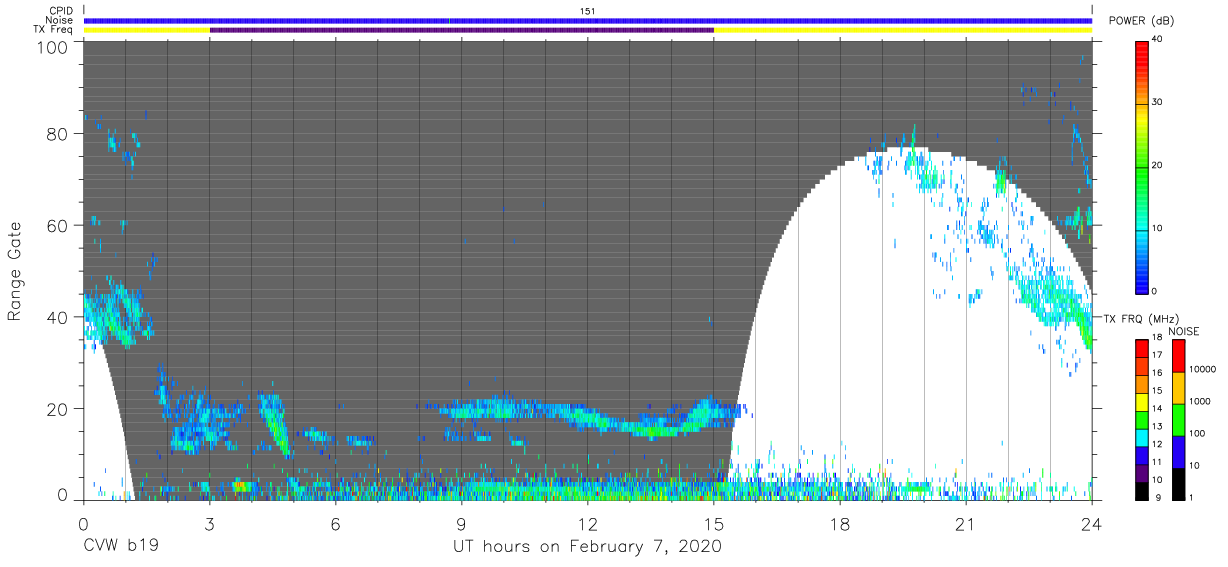
Task: Click the '1000' noise legend label
Action: coord(1201,402)
